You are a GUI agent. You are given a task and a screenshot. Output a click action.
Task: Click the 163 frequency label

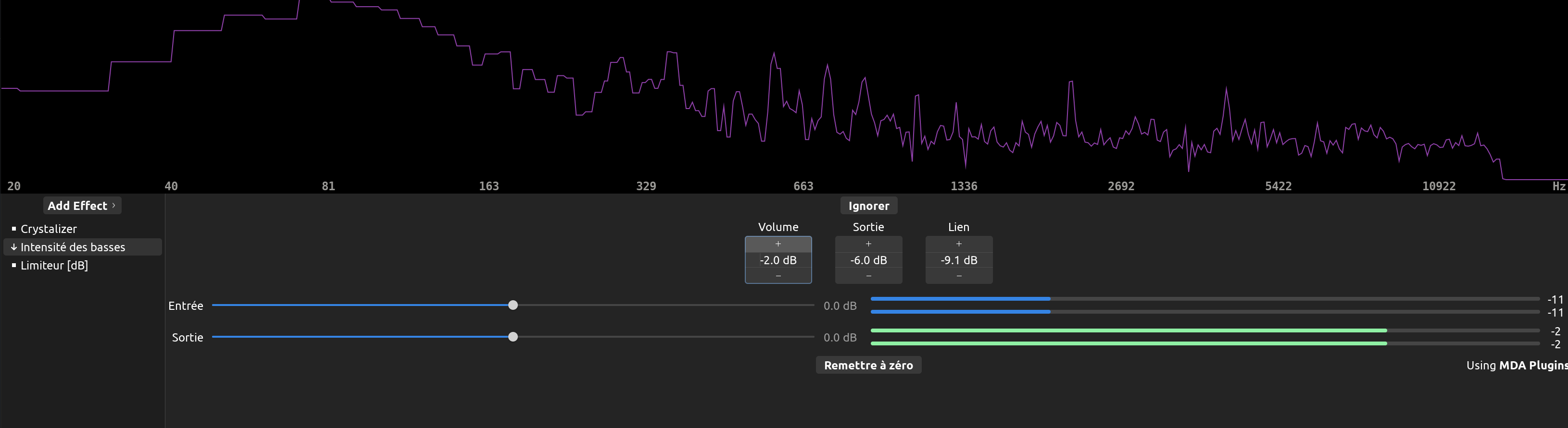pyautogui.click(x=489, y=186)
